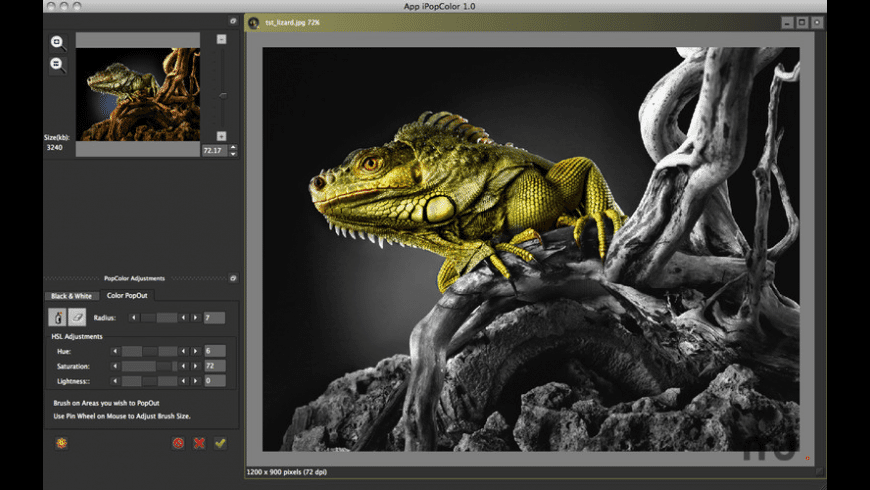Select the eraser tool

tap(77, 317)
